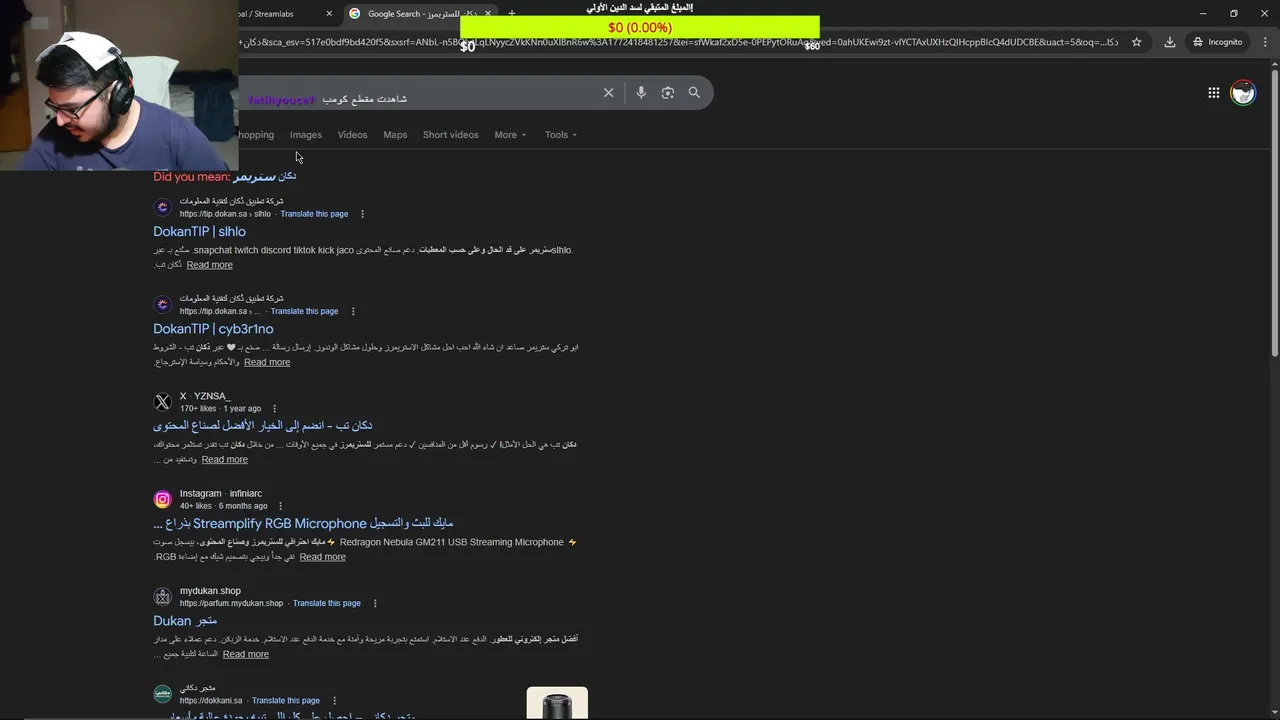The width and height of the screenshot is (1280, 720).
Task: Click the favicon beside DokanTIP cyb3r1no result
Action: (x=162, y=304)
